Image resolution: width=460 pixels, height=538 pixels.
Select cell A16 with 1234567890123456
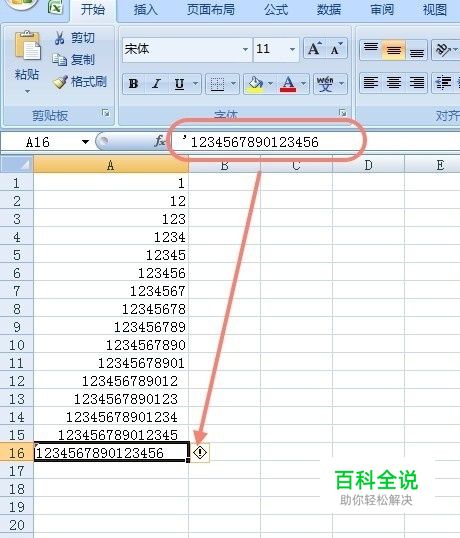tap(111, 453)
